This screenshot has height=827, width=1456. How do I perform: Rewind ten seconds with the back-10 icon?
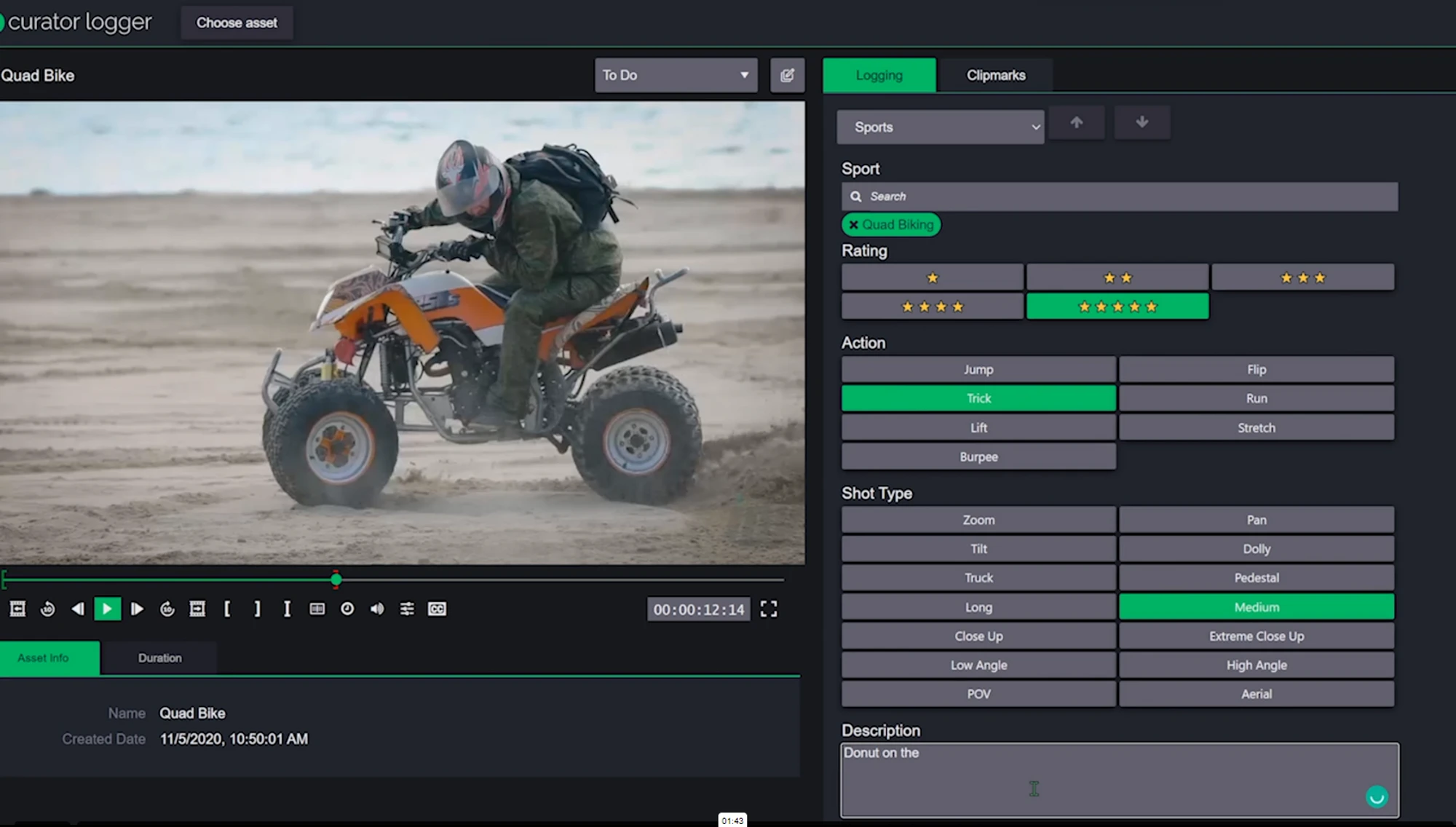tap(48, 609)
